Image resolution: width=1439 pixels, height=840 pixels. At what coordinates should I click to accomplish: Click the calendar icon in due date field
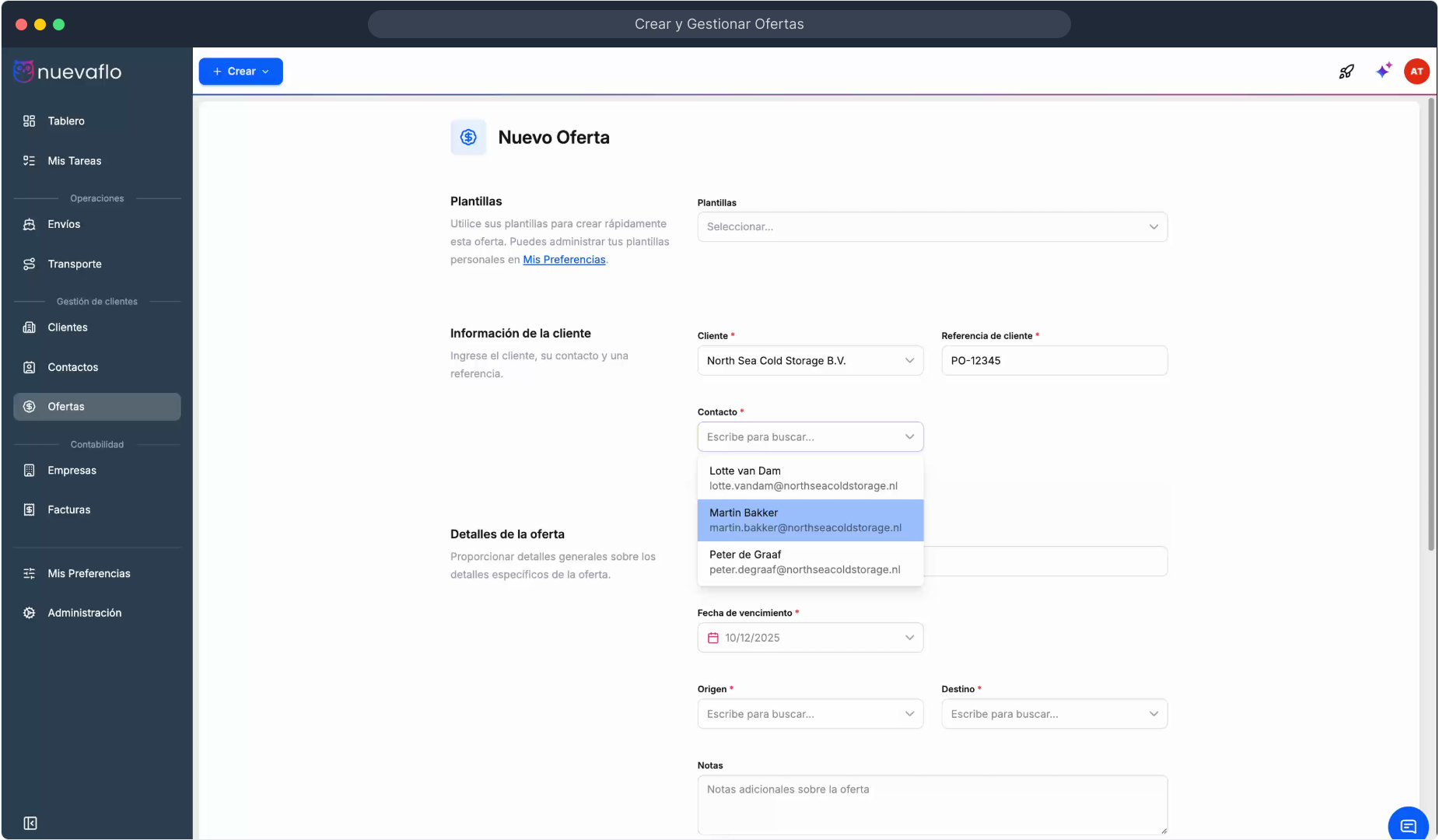coord(713,638)
